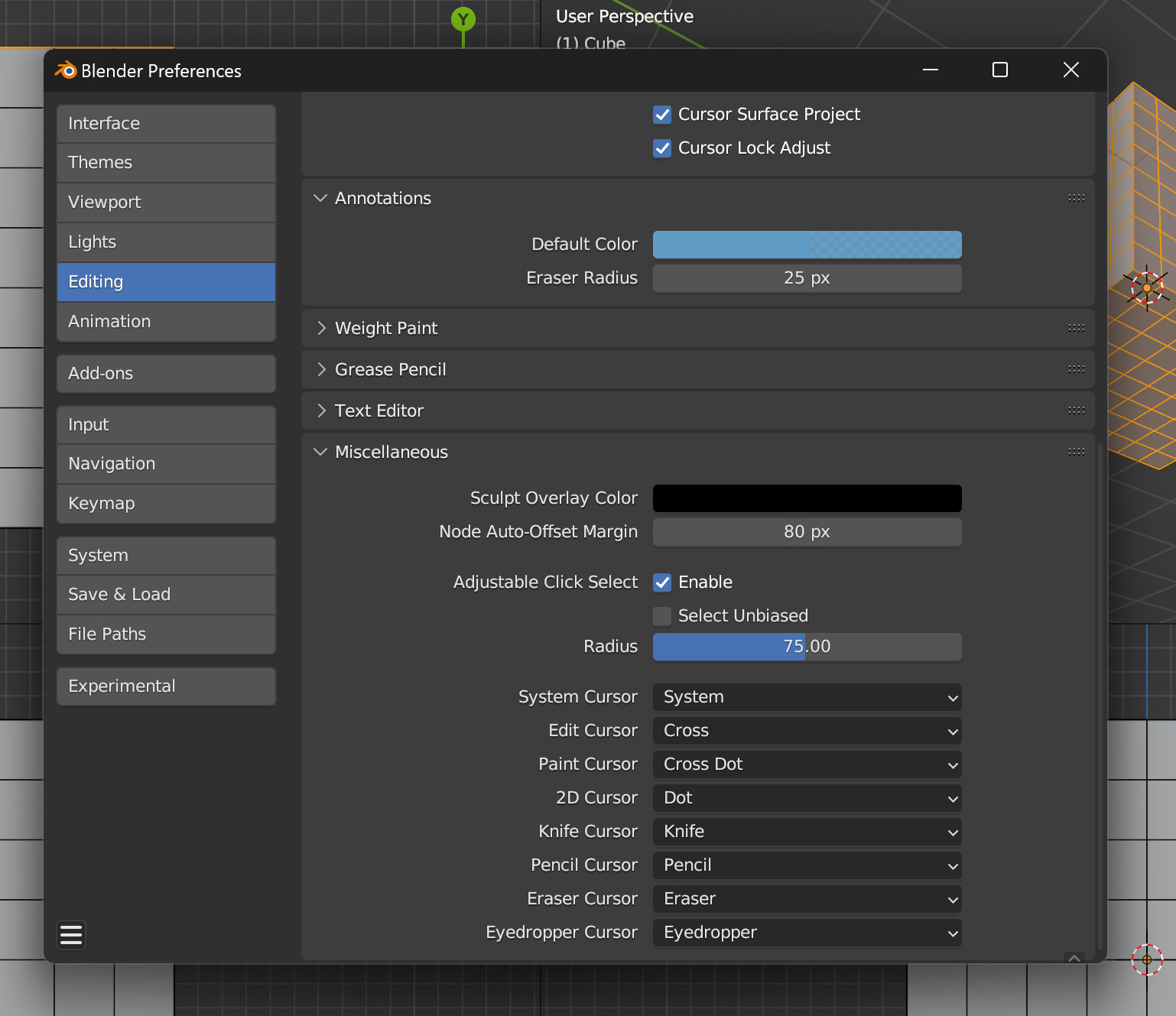Open the Edit Cursor dropdown
The image size is (1176, 1016).
coord(807,731)
